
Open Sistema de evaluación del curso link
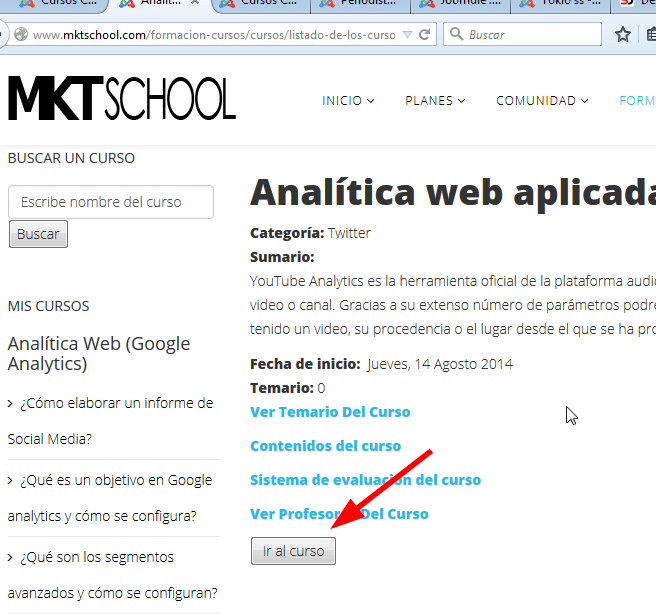365,480
